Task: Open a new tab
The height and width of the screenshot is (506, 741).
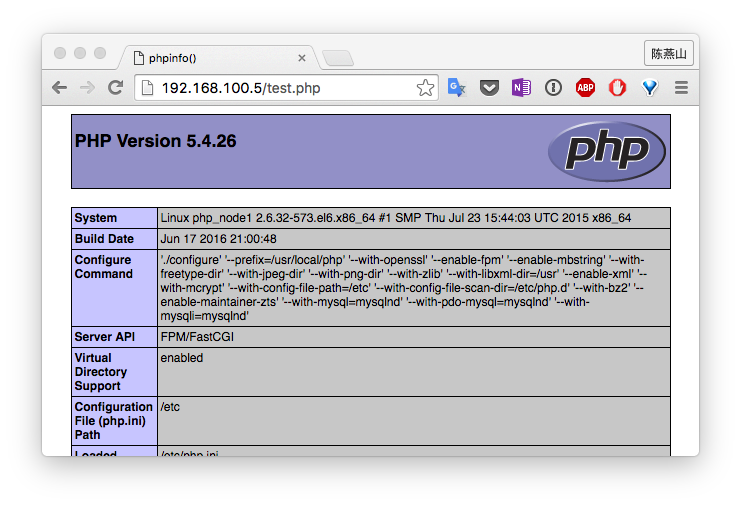Action: click(x=337, y=58)
